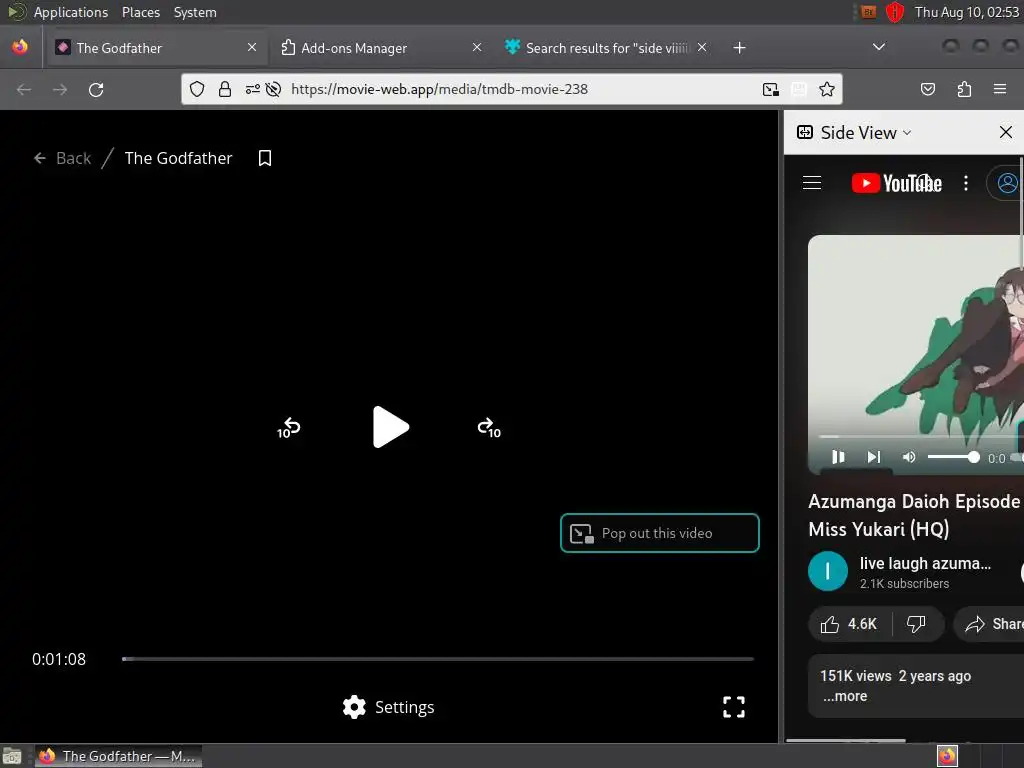Viewport: 1024px width, 768px height.
Task: Switch to the Search results tab
Action: [607, 48]
